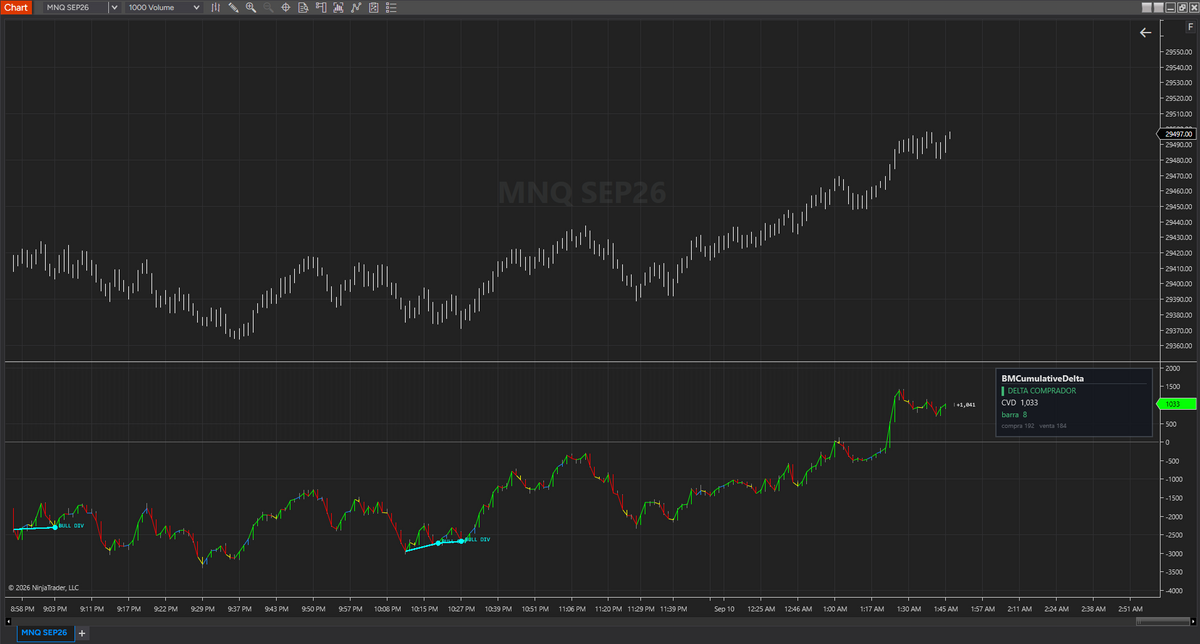Screen dimensions: 1200x644
Task: Click the first blank button beside minimize
Action: (x=1147, y=7)
